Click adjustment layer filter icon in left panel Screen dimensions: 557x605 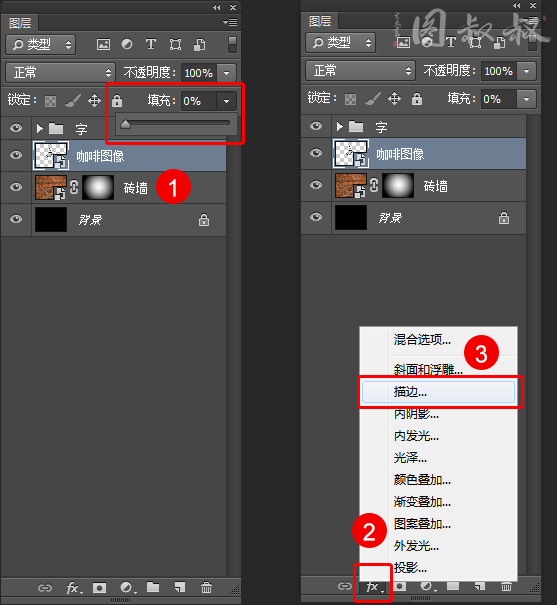pyautogui.click(x=127, y=44)
